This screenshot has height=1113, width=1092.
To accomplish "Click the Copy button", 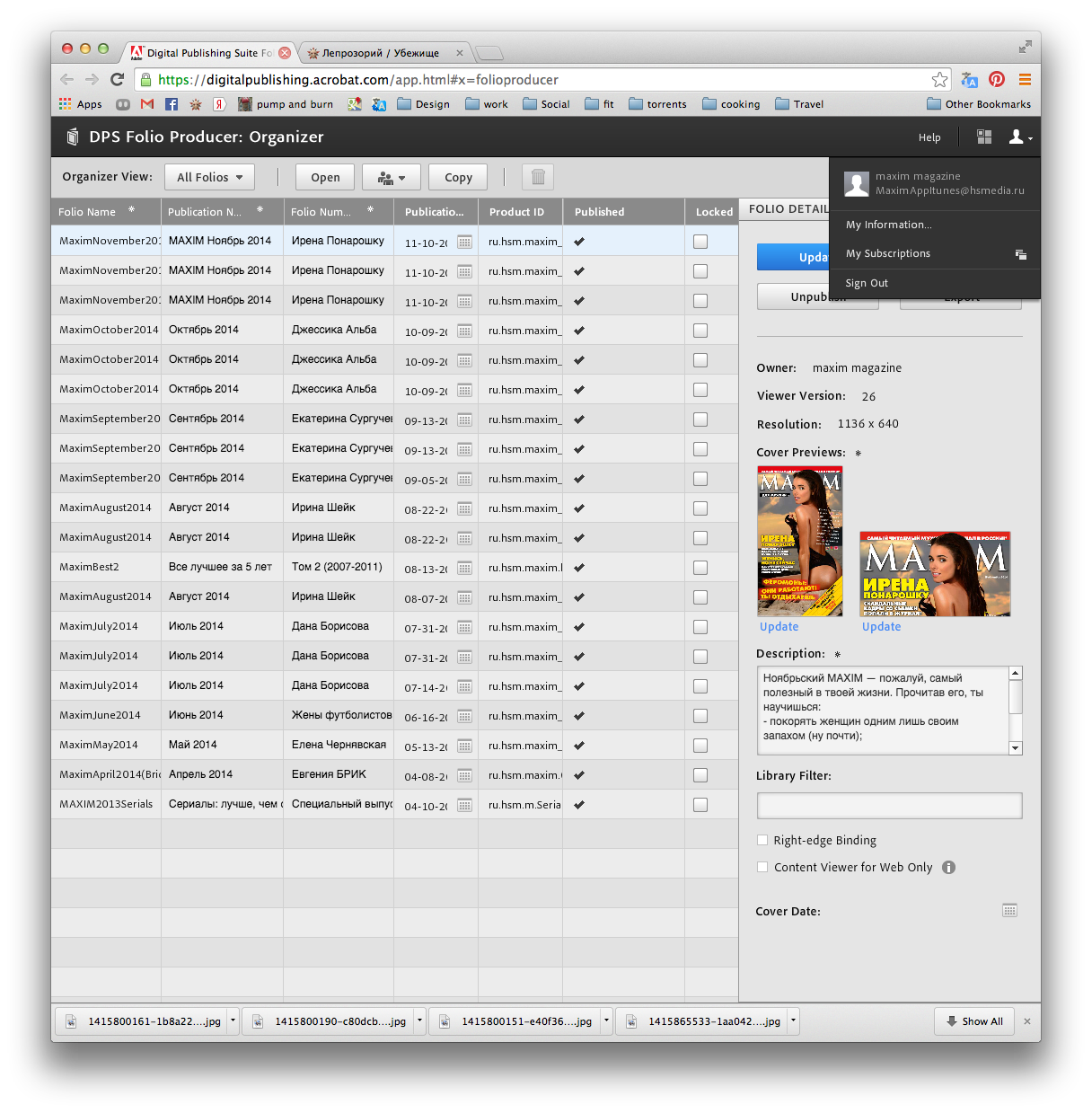I will [458, 177].
